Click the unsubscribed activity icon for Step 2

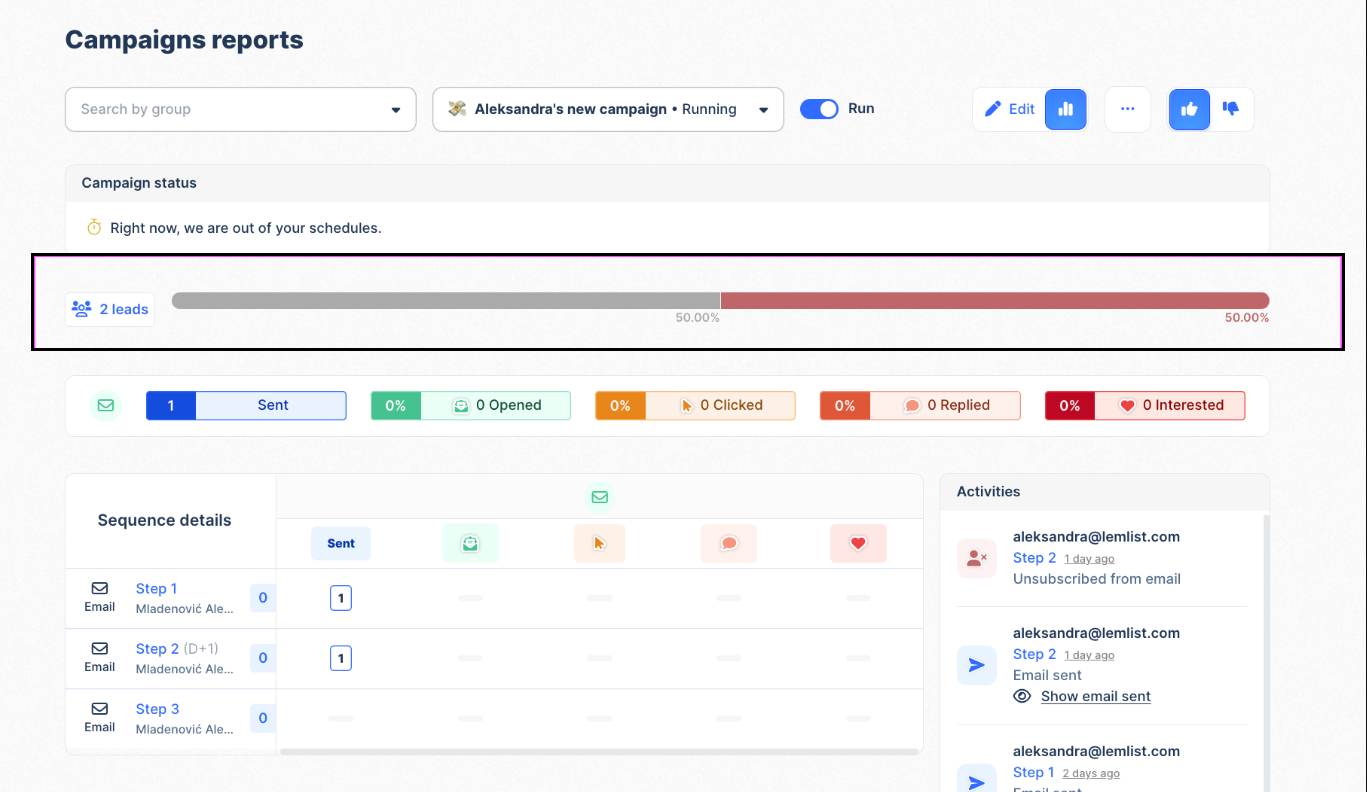click(977, 558)
